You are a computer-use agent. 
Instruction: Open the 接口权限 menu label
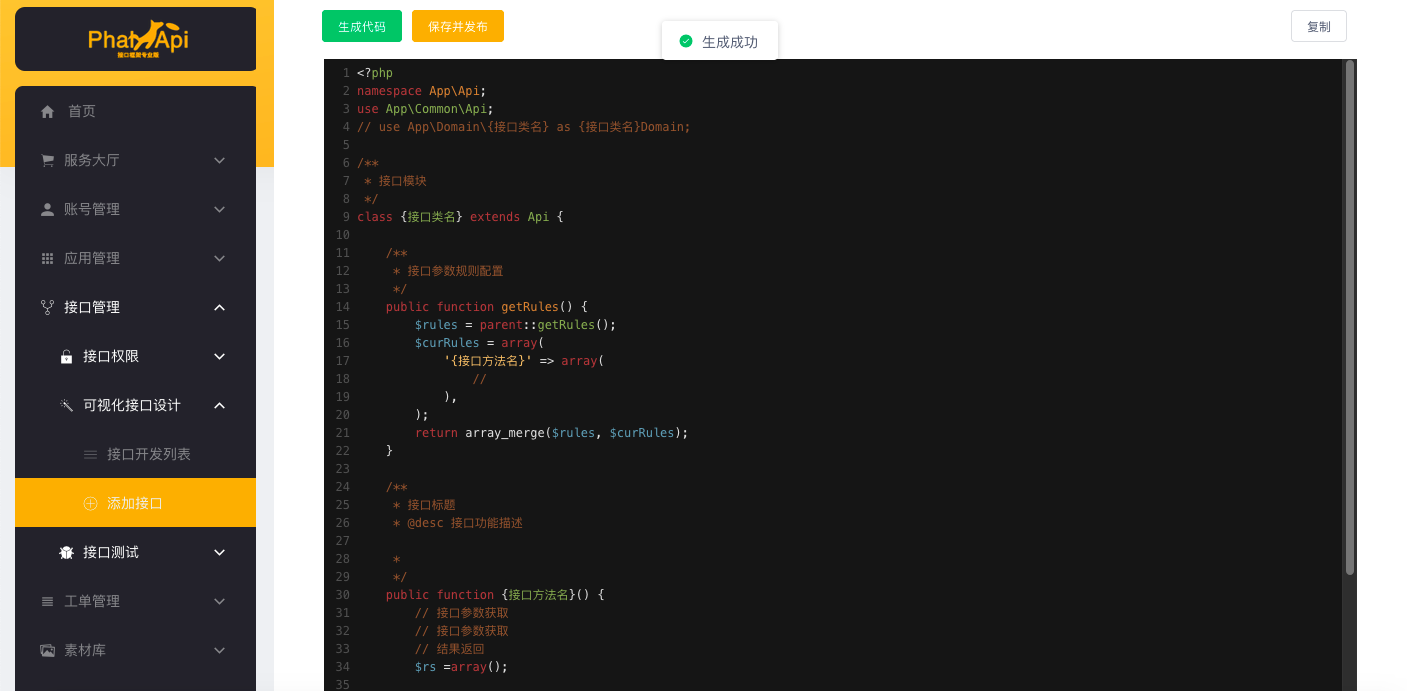[111, 356]
